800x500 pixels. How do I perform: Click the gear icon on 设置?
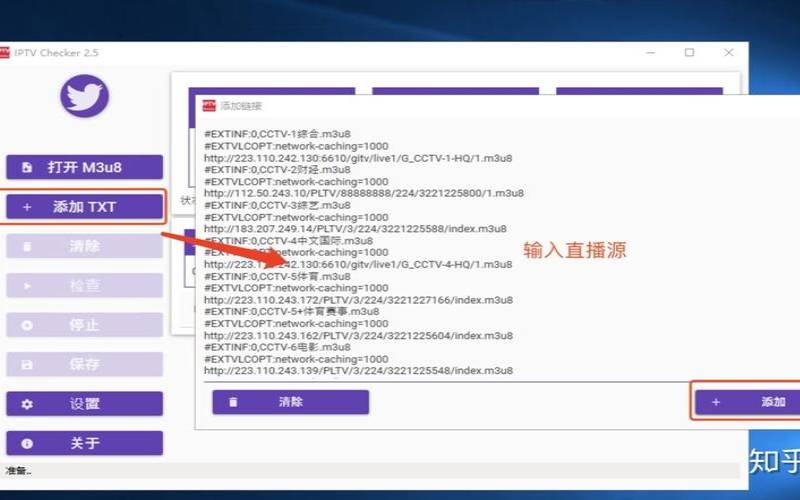click(x=27, y=404)
